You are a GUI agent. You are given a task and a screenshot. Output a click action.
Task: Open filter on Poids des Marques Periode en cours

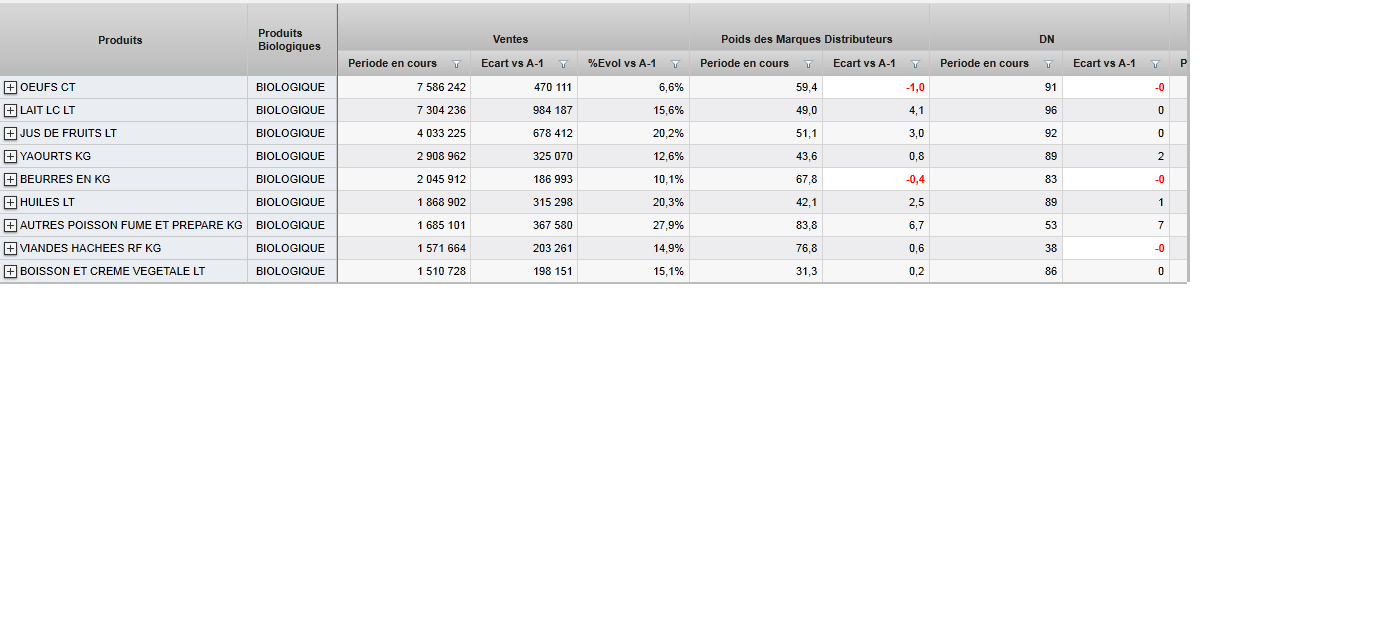[808, 64]
